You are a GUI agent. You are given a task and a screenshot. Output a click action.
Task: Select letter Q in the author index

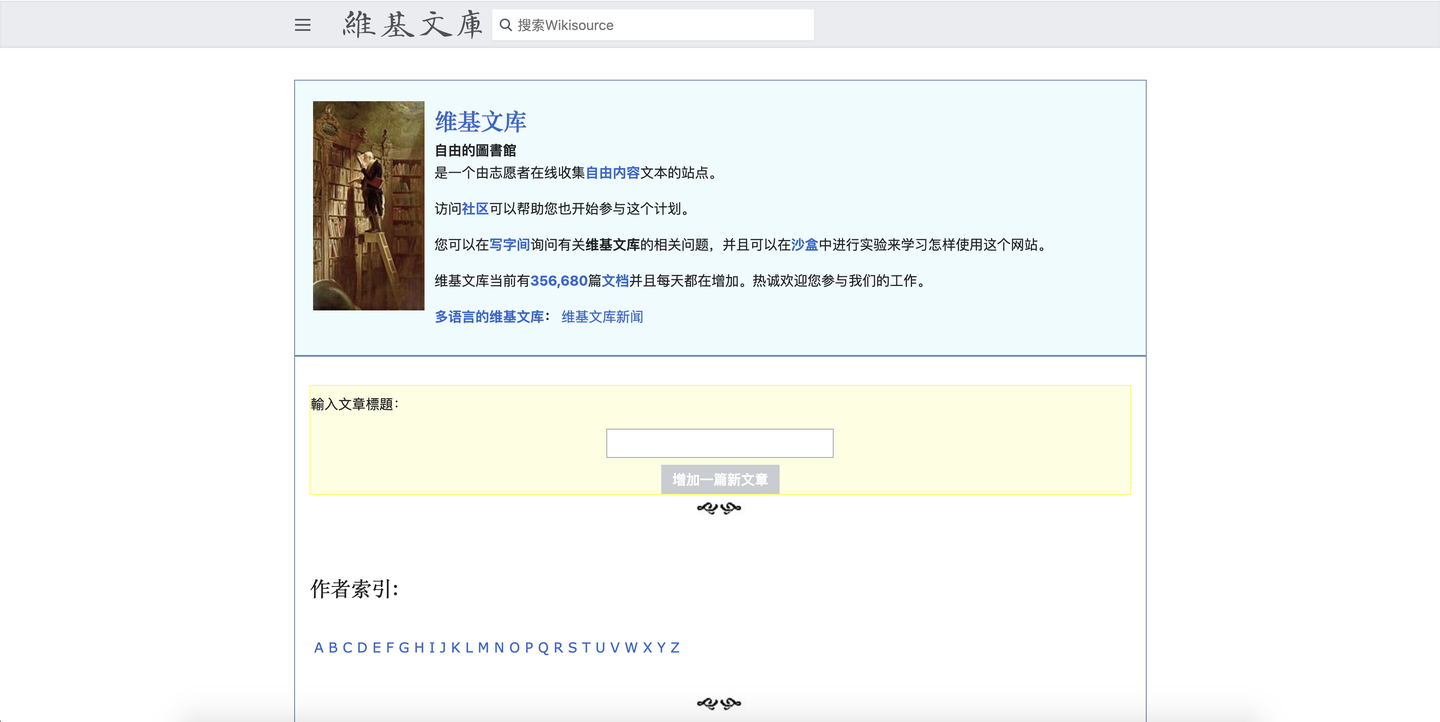coord(542,647)
